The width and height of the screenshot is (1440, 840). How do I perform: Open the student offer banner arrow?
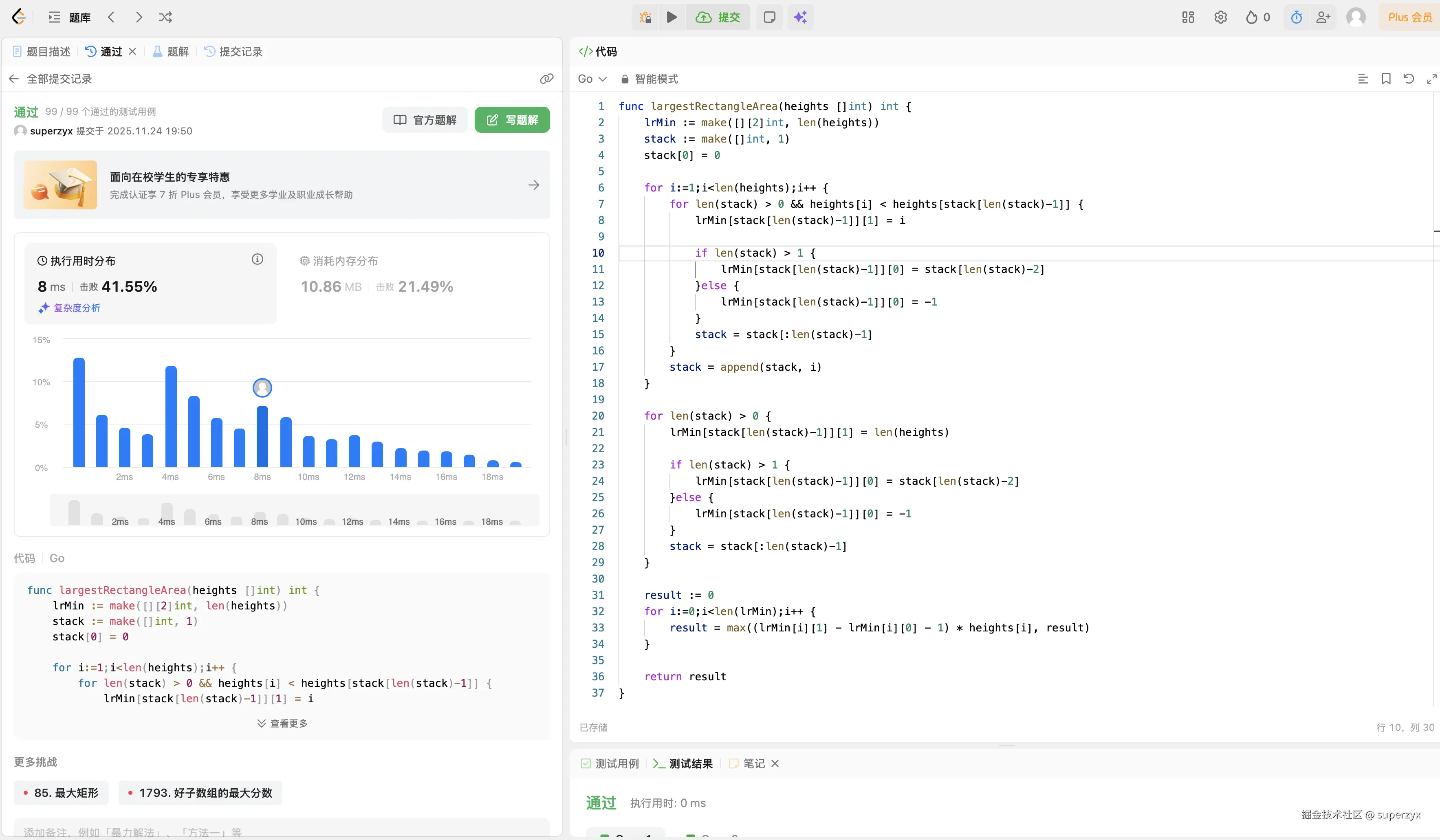click(533, 185)
